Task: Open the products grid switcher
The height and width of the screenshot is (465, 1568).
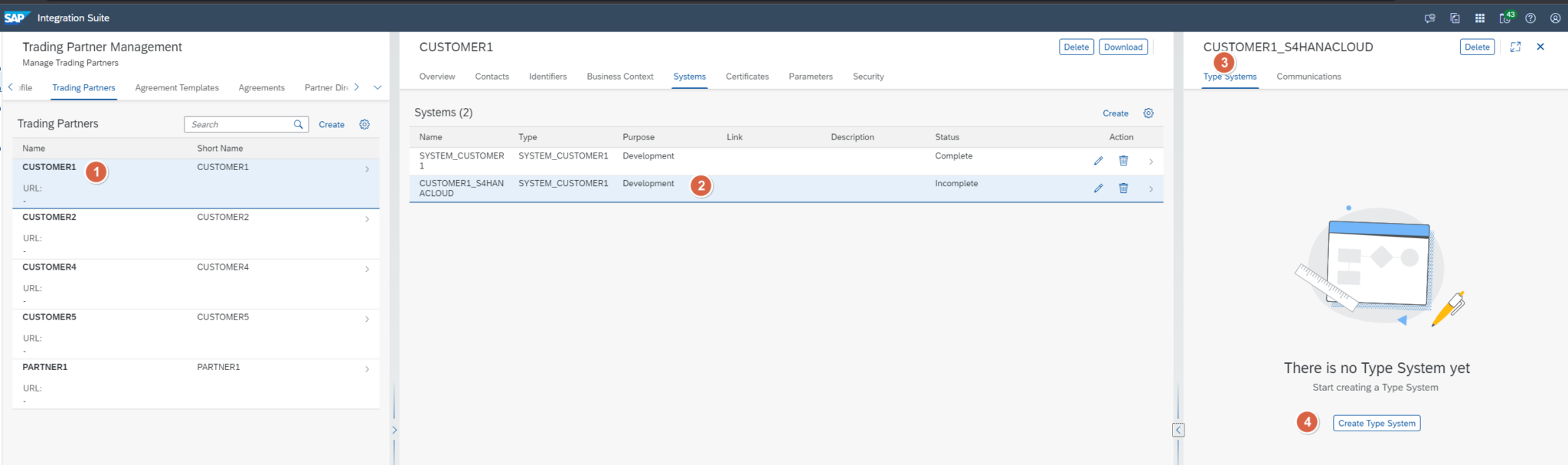Action: click(x=1480, y=18)
